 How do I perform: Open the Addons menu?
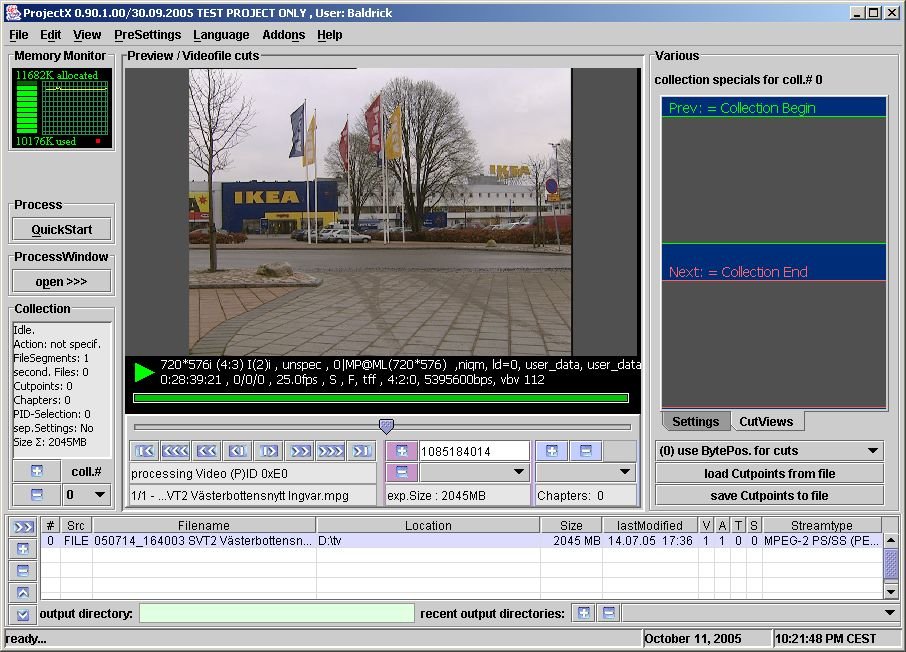284,35
